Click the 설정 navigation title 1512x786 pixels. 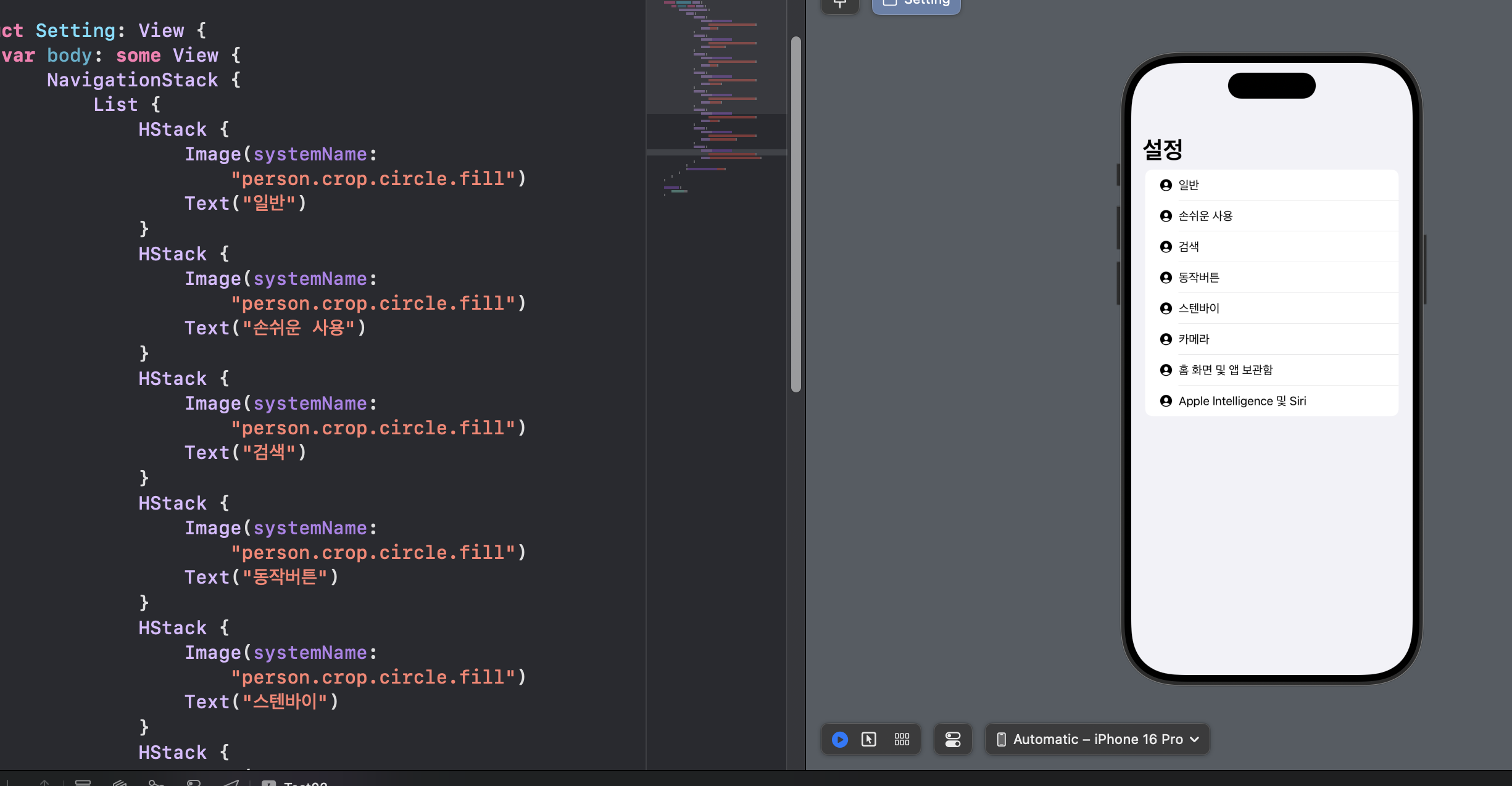1163,149
